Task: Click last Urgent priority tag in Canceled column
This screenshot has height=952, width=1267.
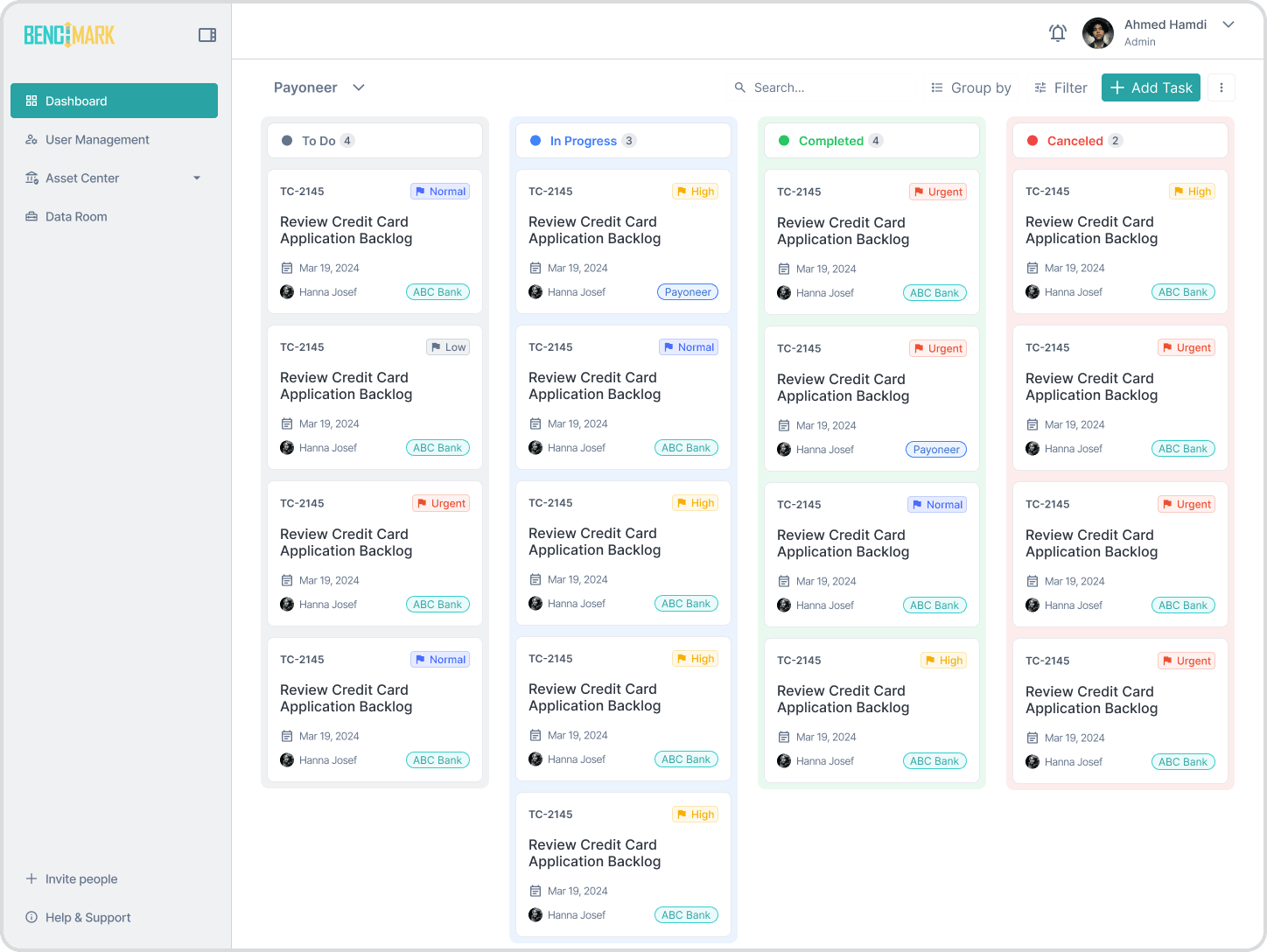Action: [1186, 661]
